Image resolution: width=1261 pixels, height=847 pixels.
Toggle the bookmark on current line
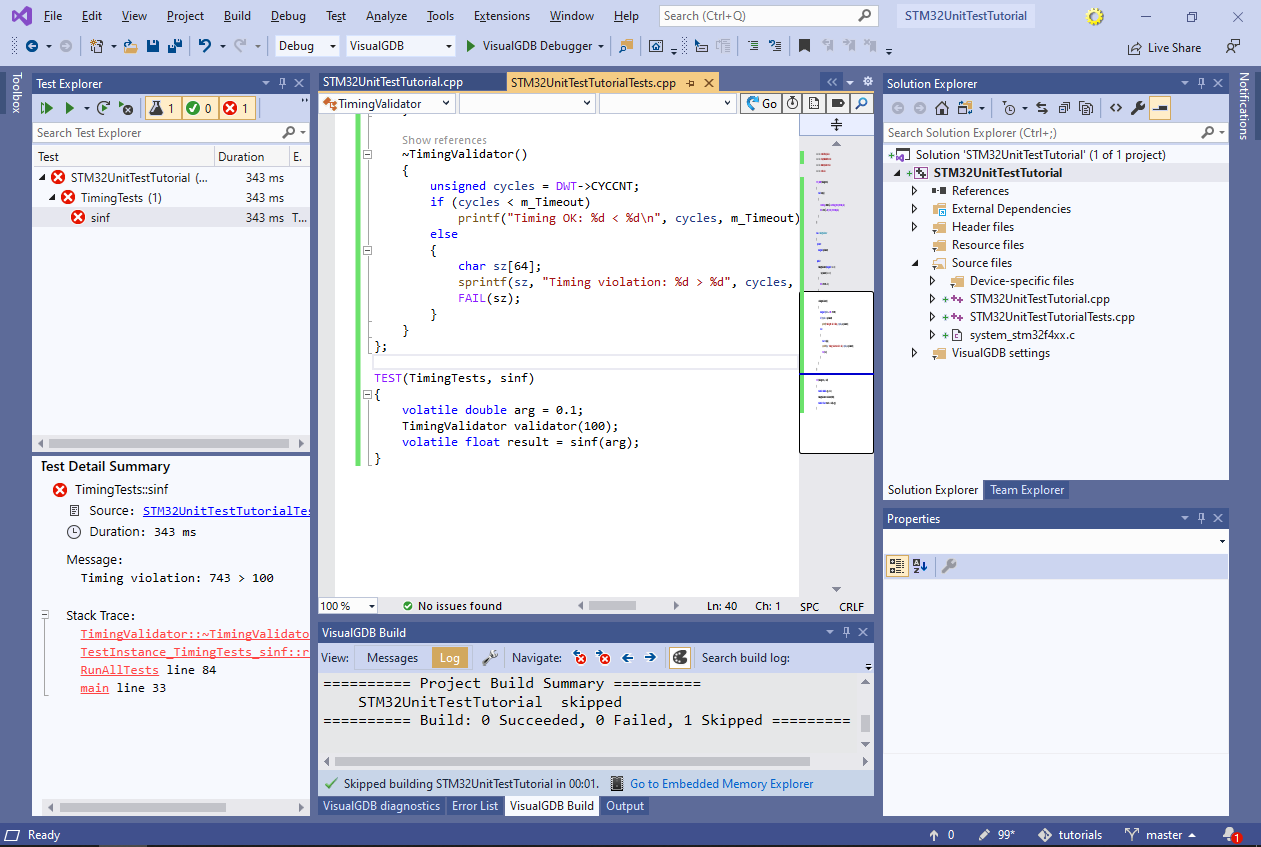(x=804, y=46)
